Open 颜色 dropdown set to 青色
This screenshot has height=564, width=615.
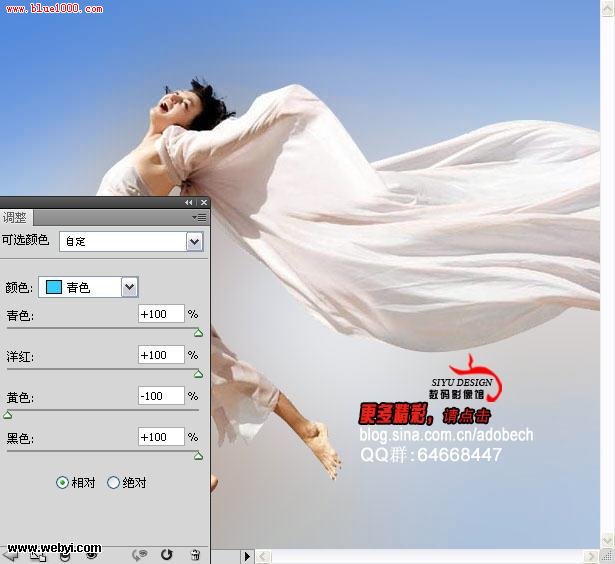coord(88,287)
